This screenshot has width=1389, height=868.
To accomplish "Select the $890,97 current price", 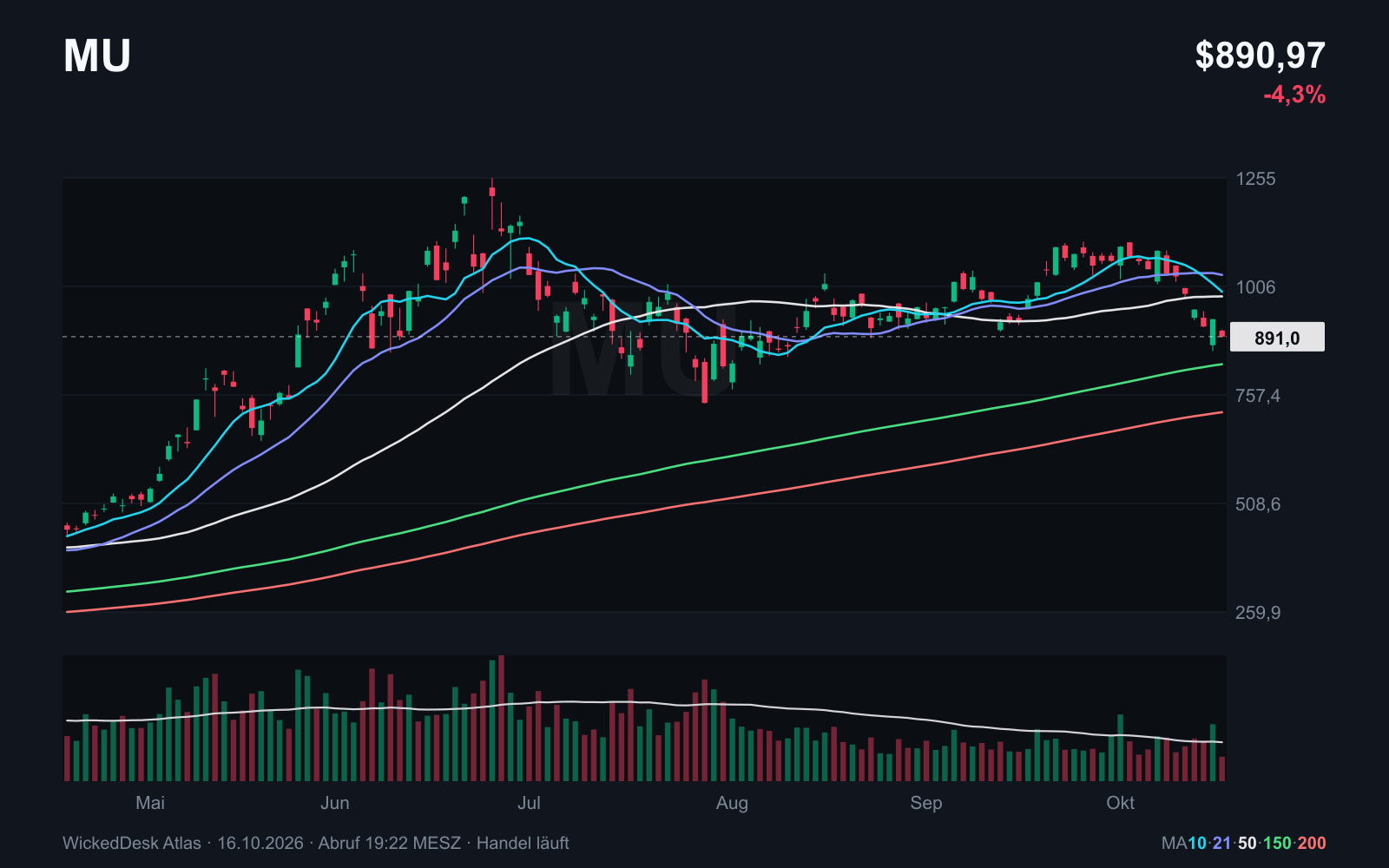I will 1260,56.
